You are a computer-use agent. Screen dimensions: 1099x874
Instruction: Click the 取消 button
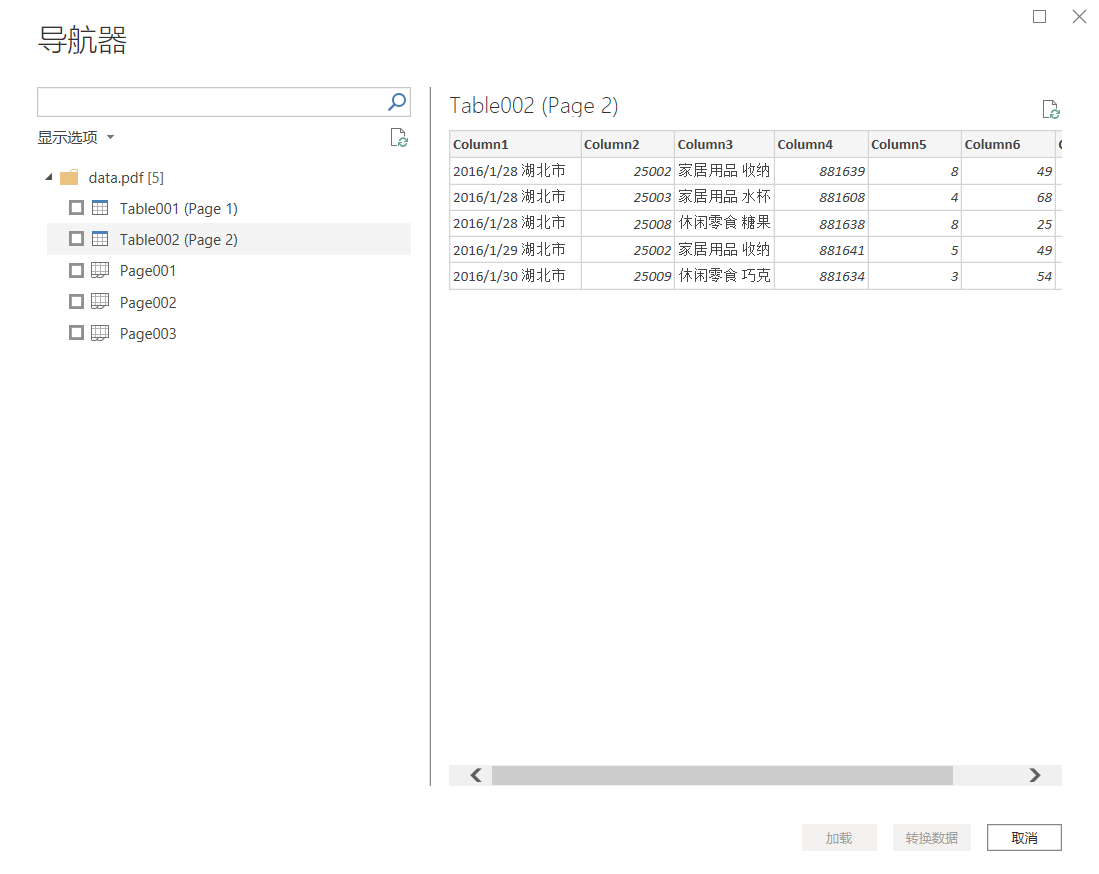coord(1024,838)
